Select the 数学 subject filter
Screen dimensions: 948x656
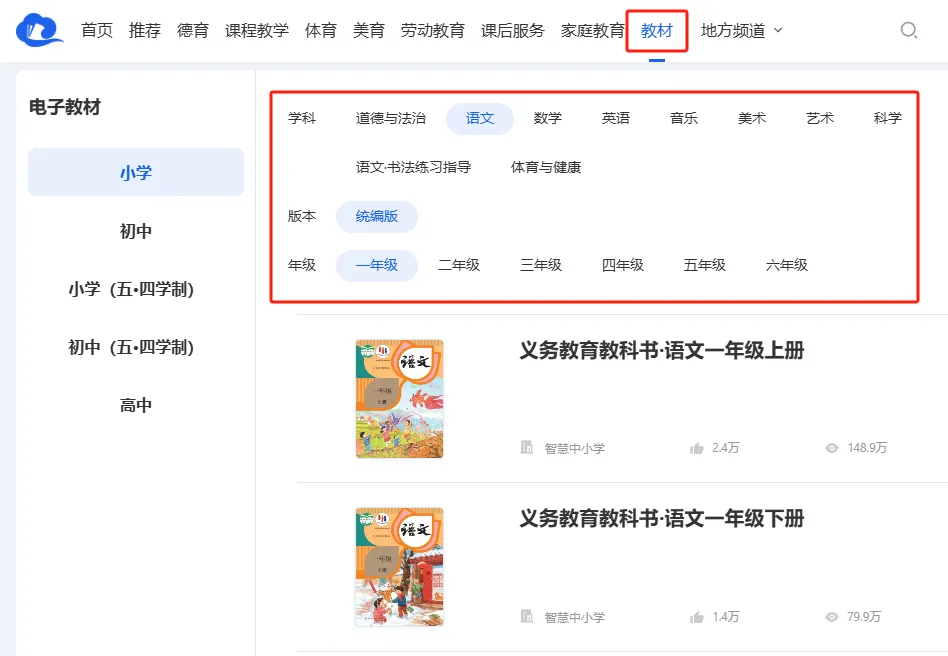[x=548, y=117]
